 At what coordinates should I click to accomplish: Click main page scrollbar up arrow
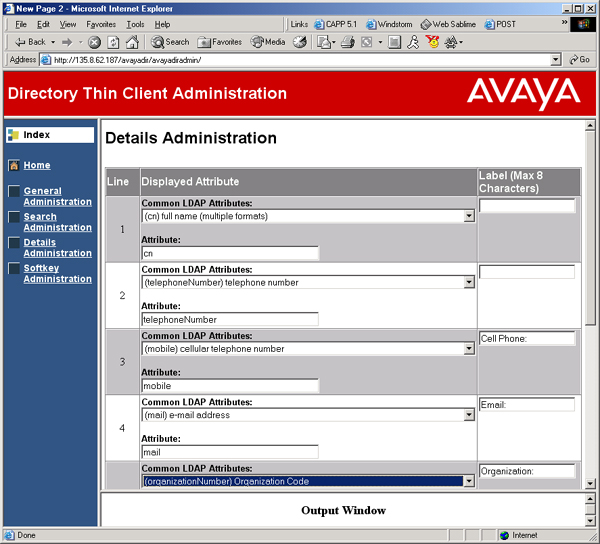[x=590, y=125]
